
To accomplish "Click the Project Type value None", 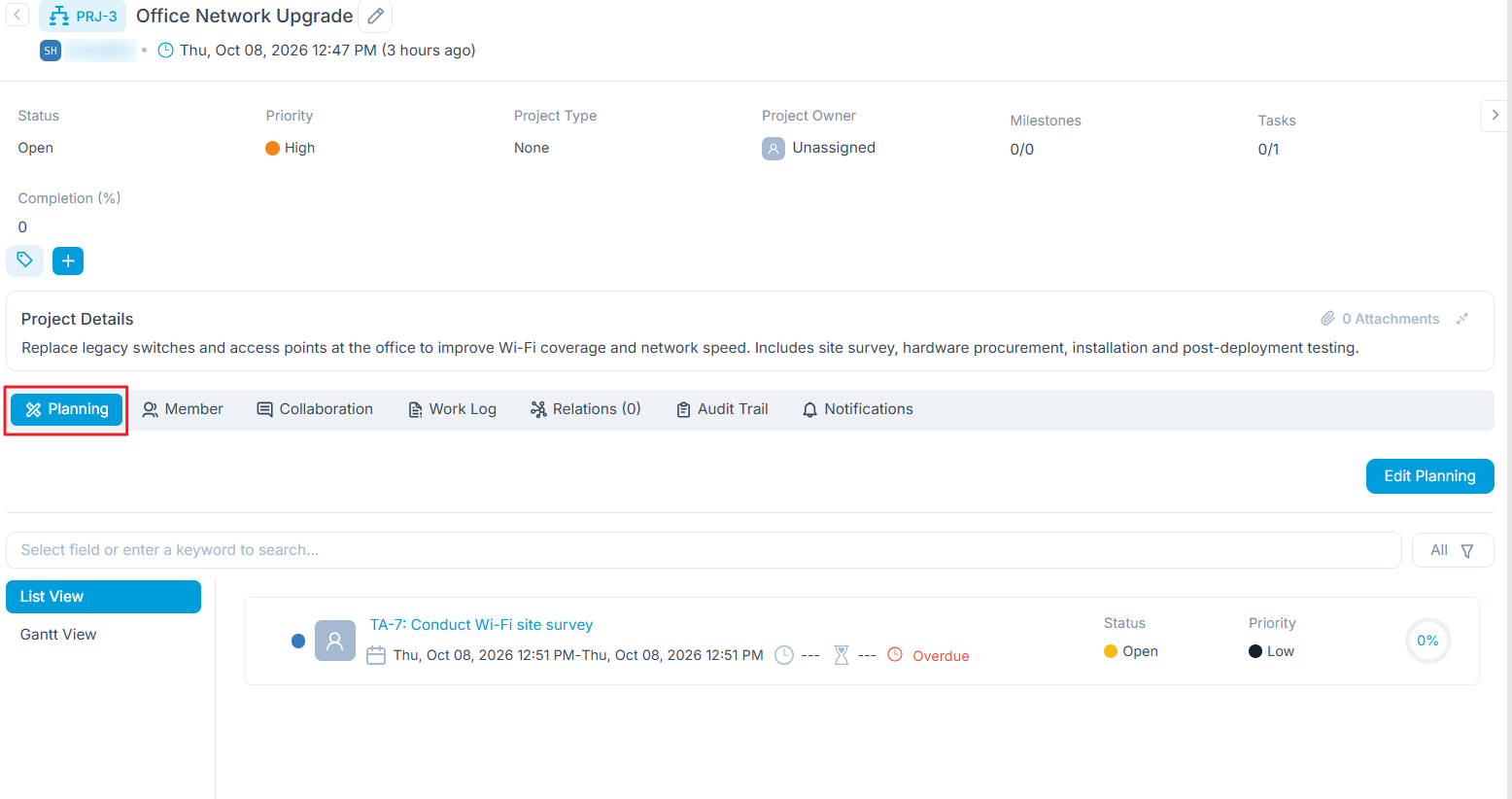I will (532, 148).
